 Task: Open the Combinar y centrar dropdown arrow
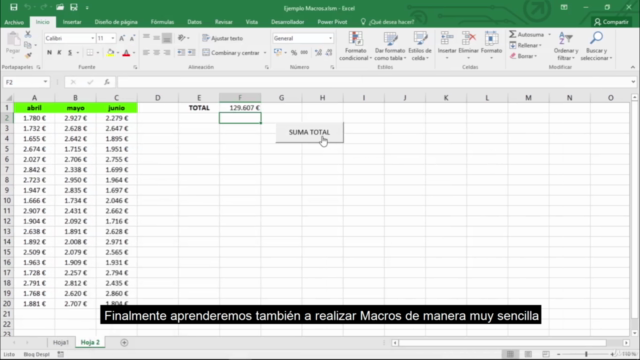click(265, 53)
